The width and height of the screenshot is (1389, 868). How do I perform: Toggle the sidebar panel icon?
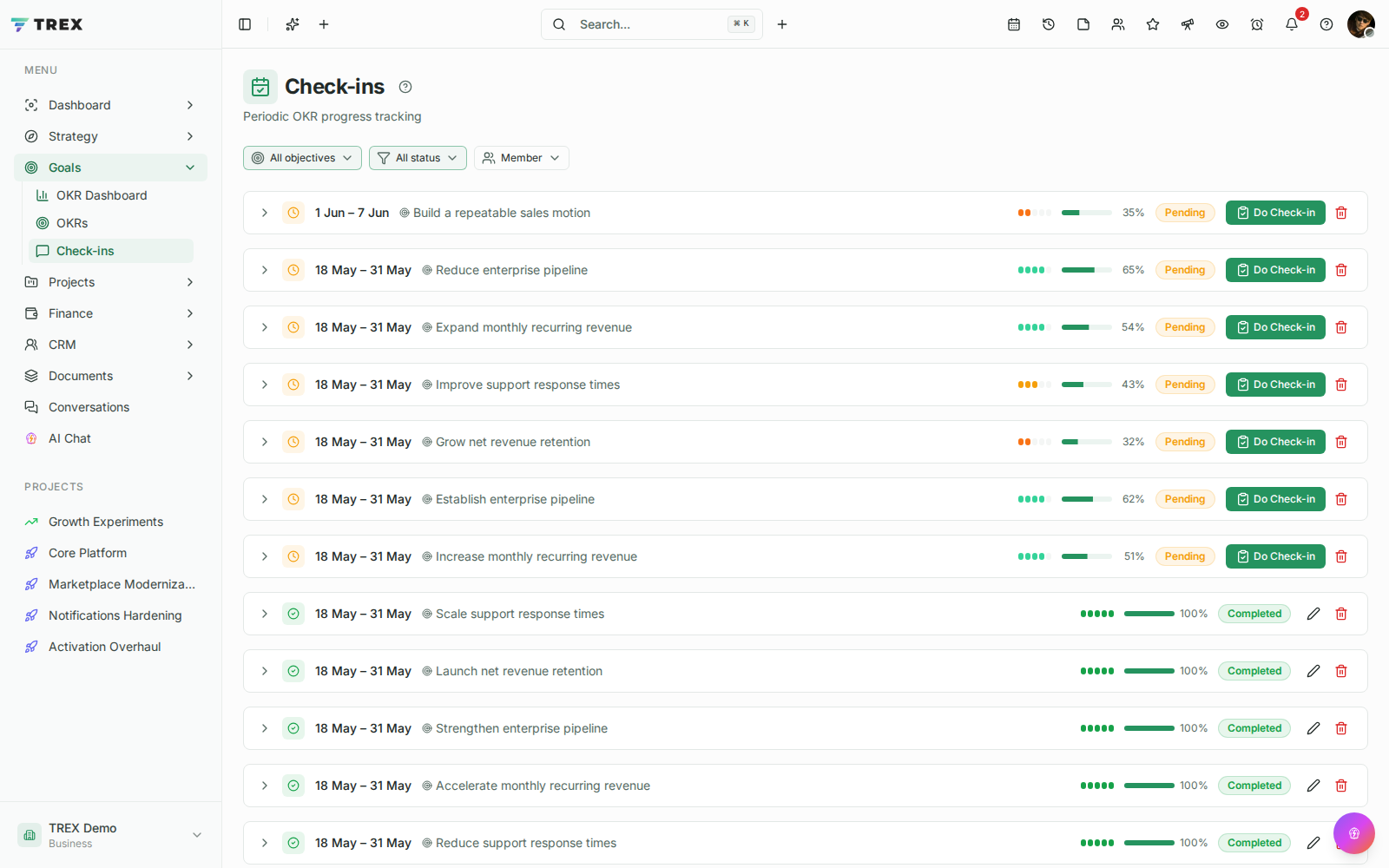[245, 24]
